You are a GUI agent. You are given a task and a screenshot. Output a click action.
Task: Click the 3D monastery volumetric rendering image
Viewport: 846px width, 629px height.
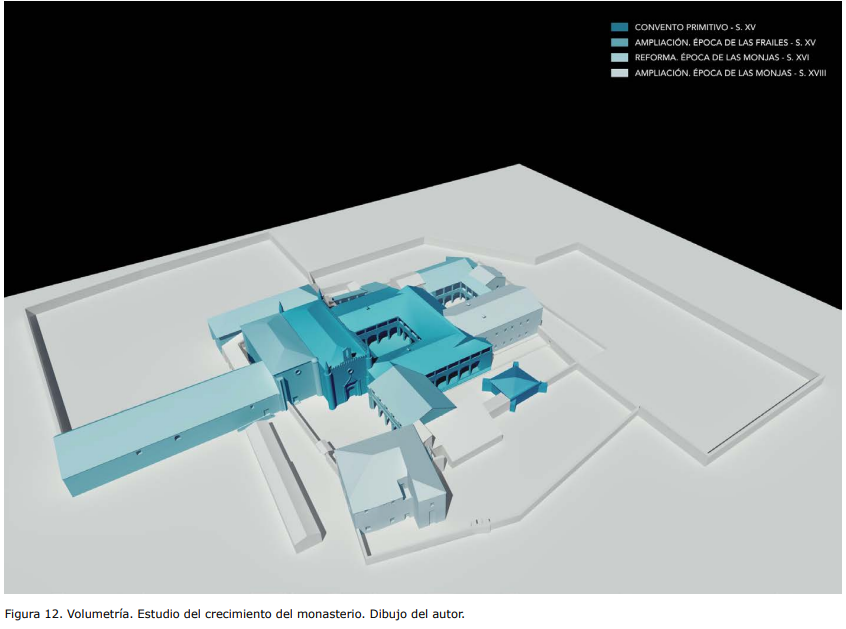(x=422, y=297)
